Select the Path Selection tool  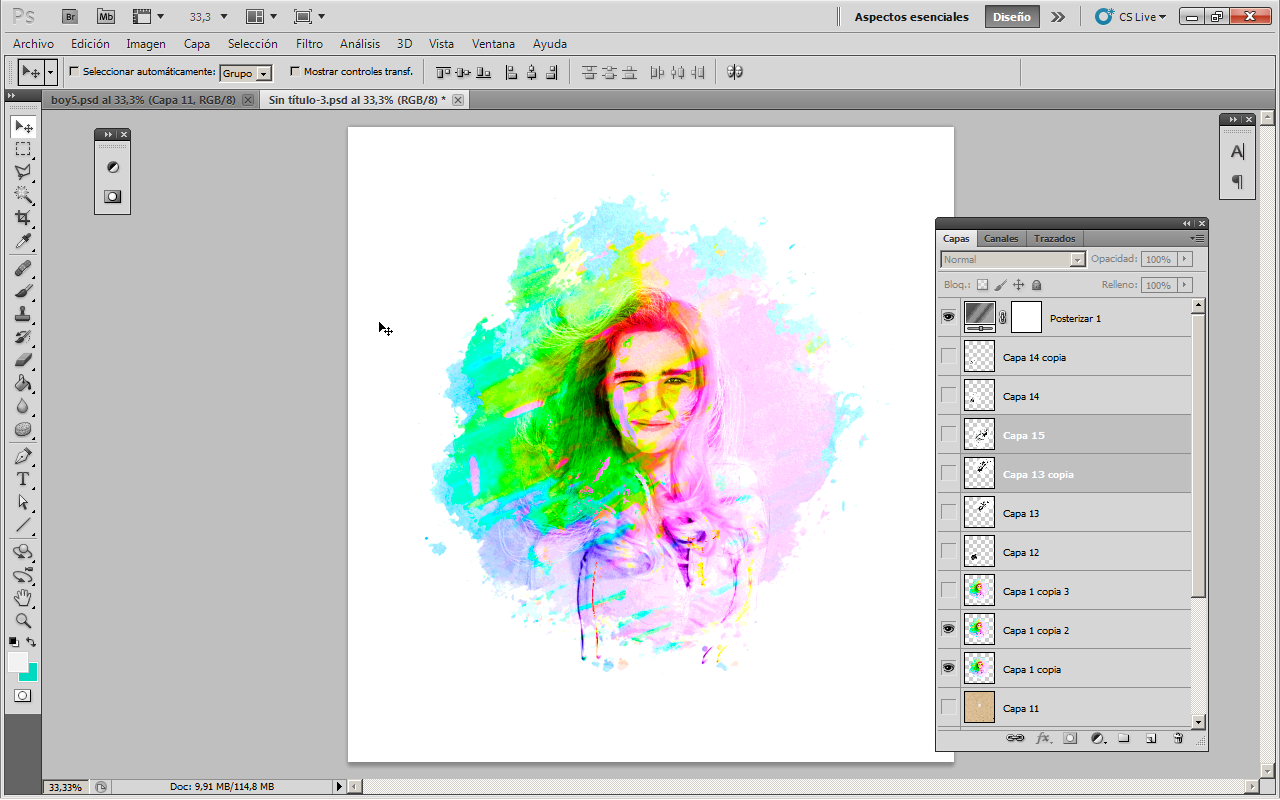(x=23, y=502)
